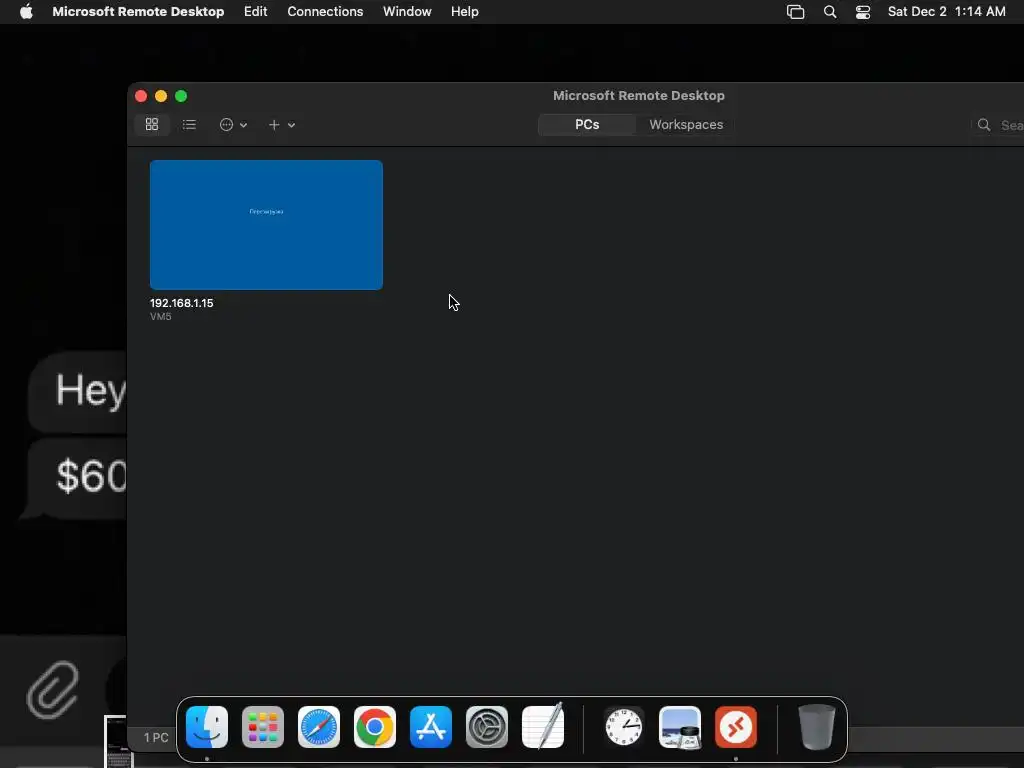Open Safari from the Dock
The width and height of the screenshot is (1024, 768).
[x=319, y=727]
